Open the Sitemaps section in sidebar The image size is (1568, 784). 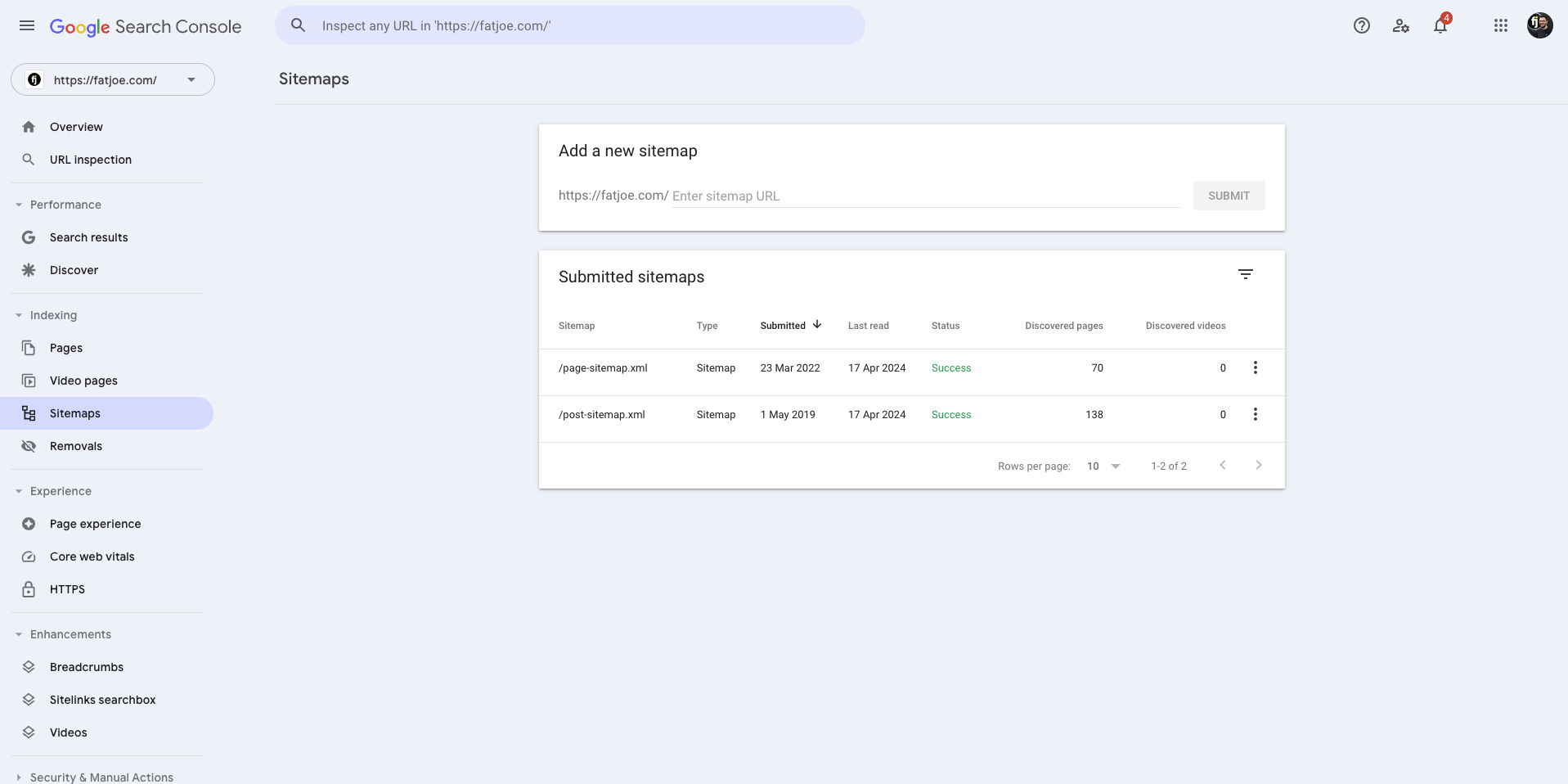(75, 412)
